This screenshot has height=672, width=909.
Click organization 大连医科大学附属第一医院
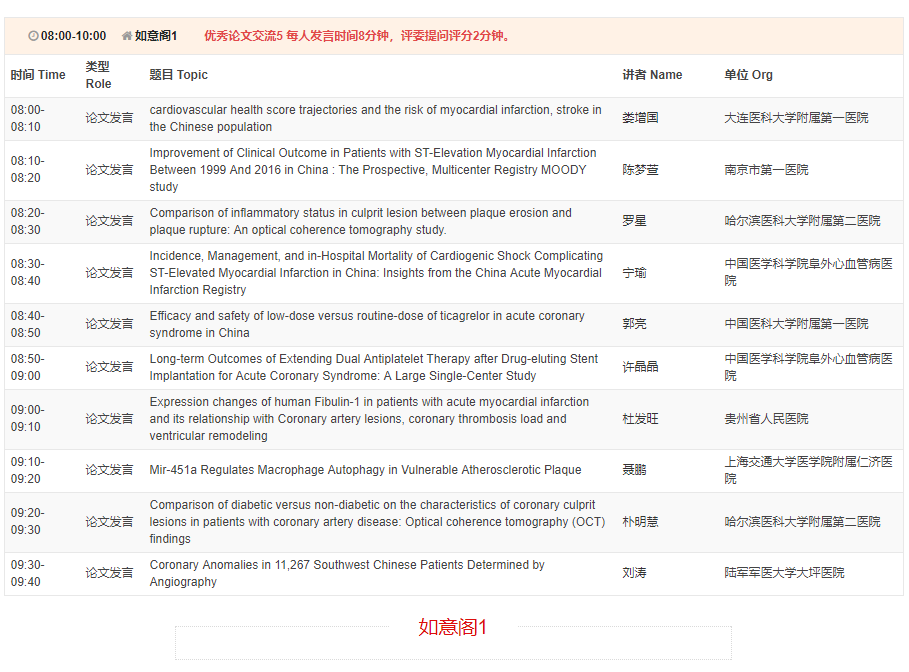click(796, 118)
